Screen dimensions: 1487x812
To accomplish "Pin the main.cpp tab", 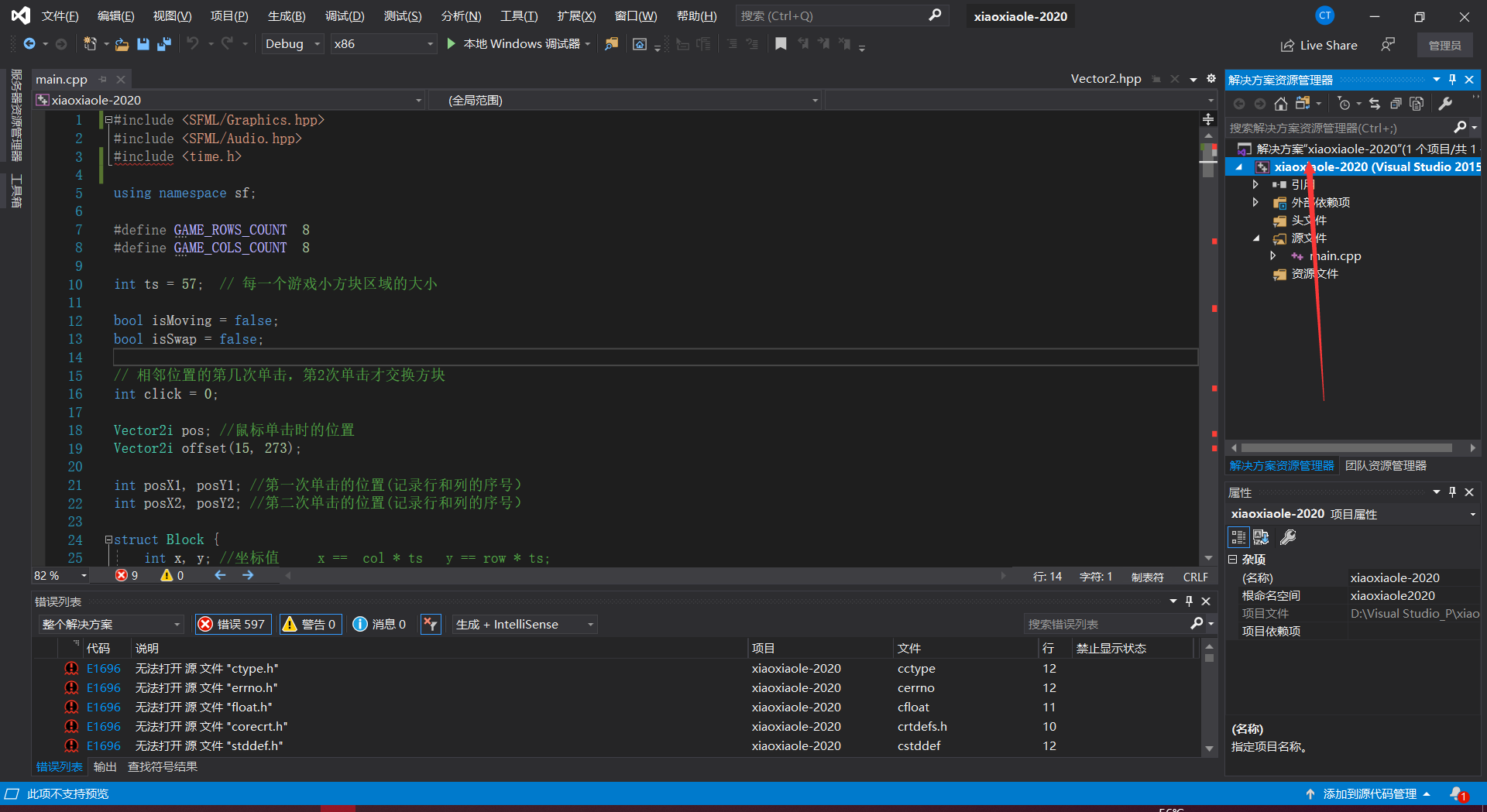I will pyautogui.click(x=102, y=80).
